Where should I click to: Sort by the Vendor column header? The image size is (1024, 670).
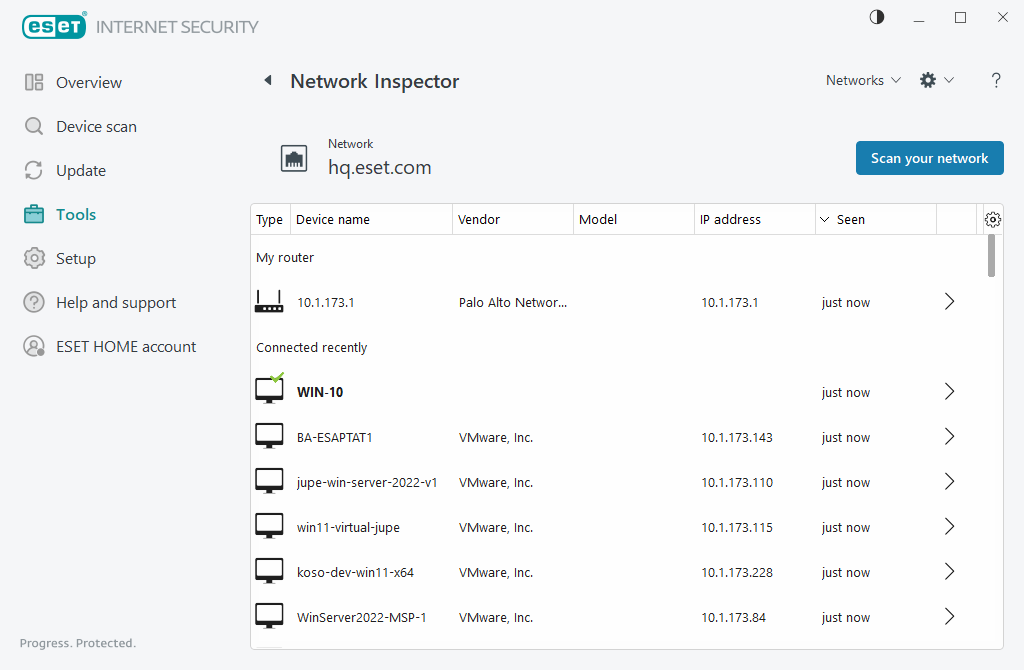point(513,219)
